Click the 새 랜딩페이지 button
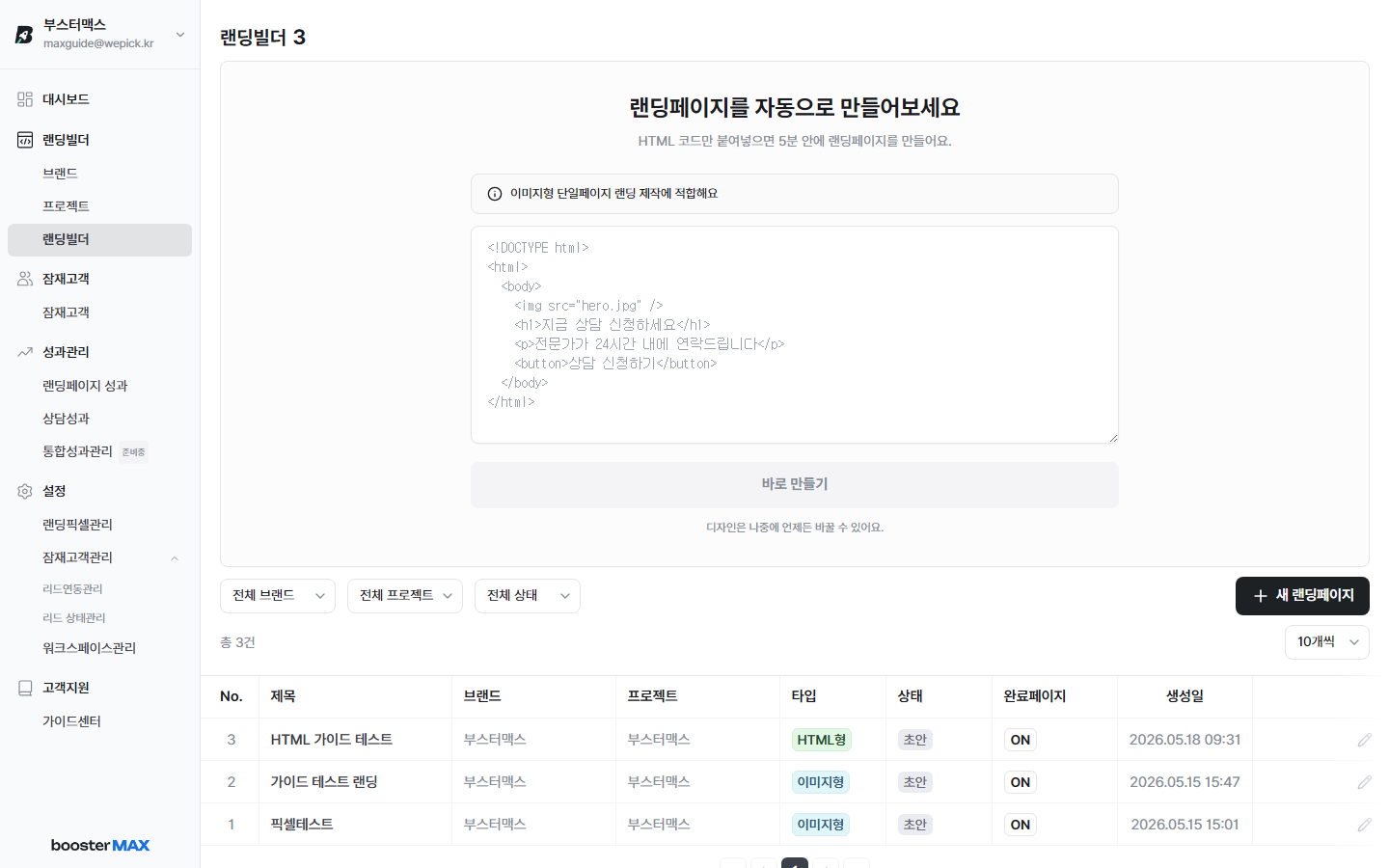This screenshot has width=1389, height=868. (x=1302, y=596)
